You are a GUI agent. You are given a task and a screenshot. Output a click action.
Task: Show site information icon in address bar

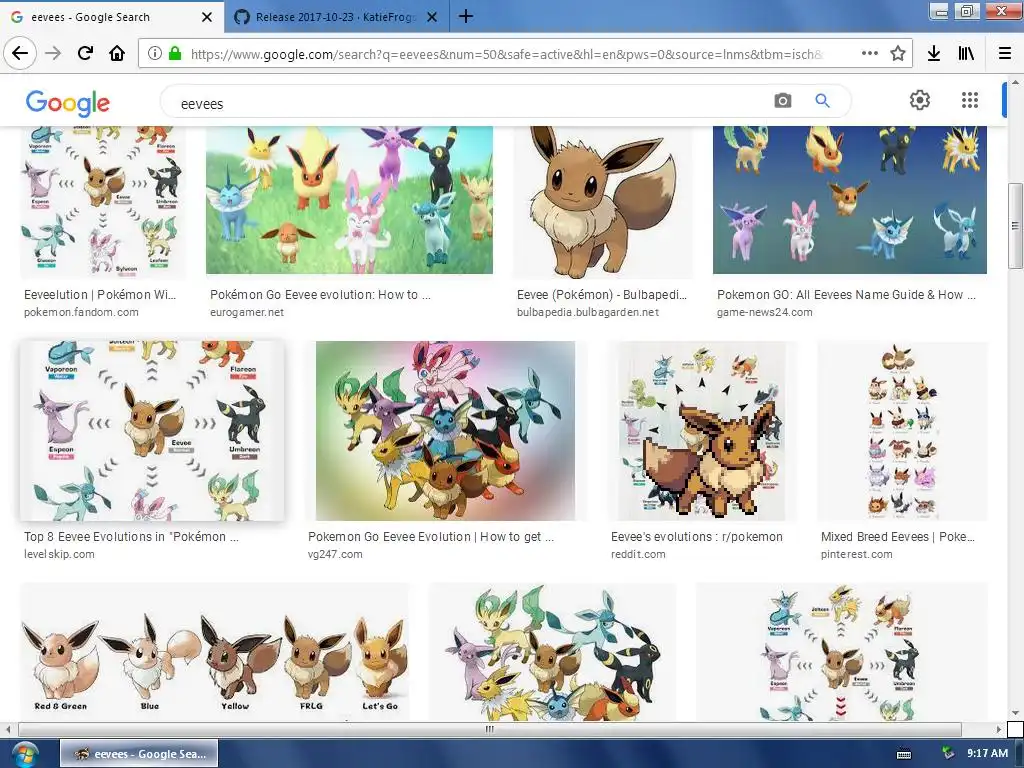pos(154,54)
